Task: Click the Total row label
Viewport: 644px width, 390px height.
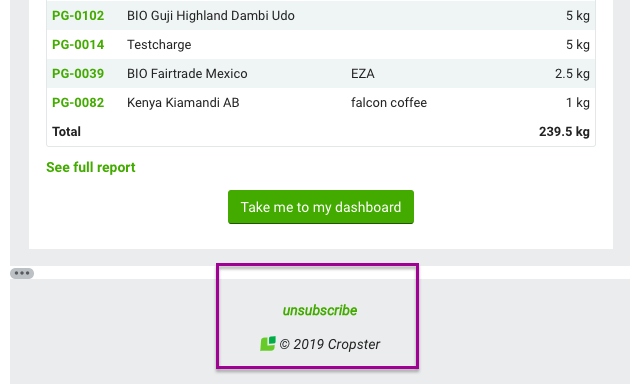Action: coord(67,132)
